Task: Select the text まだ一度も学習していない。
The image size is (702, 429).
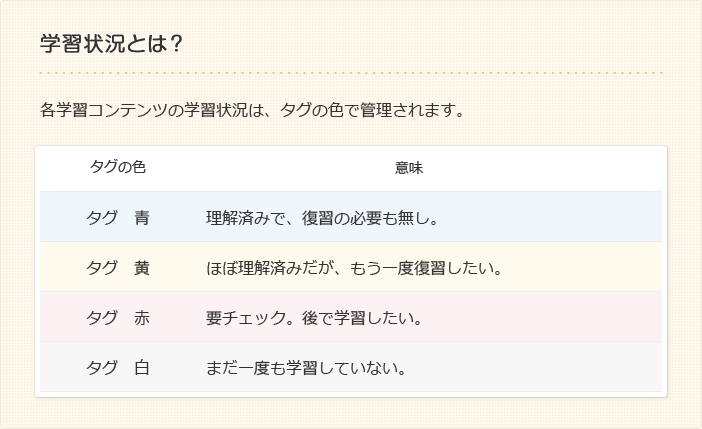Action: [306, 368]
